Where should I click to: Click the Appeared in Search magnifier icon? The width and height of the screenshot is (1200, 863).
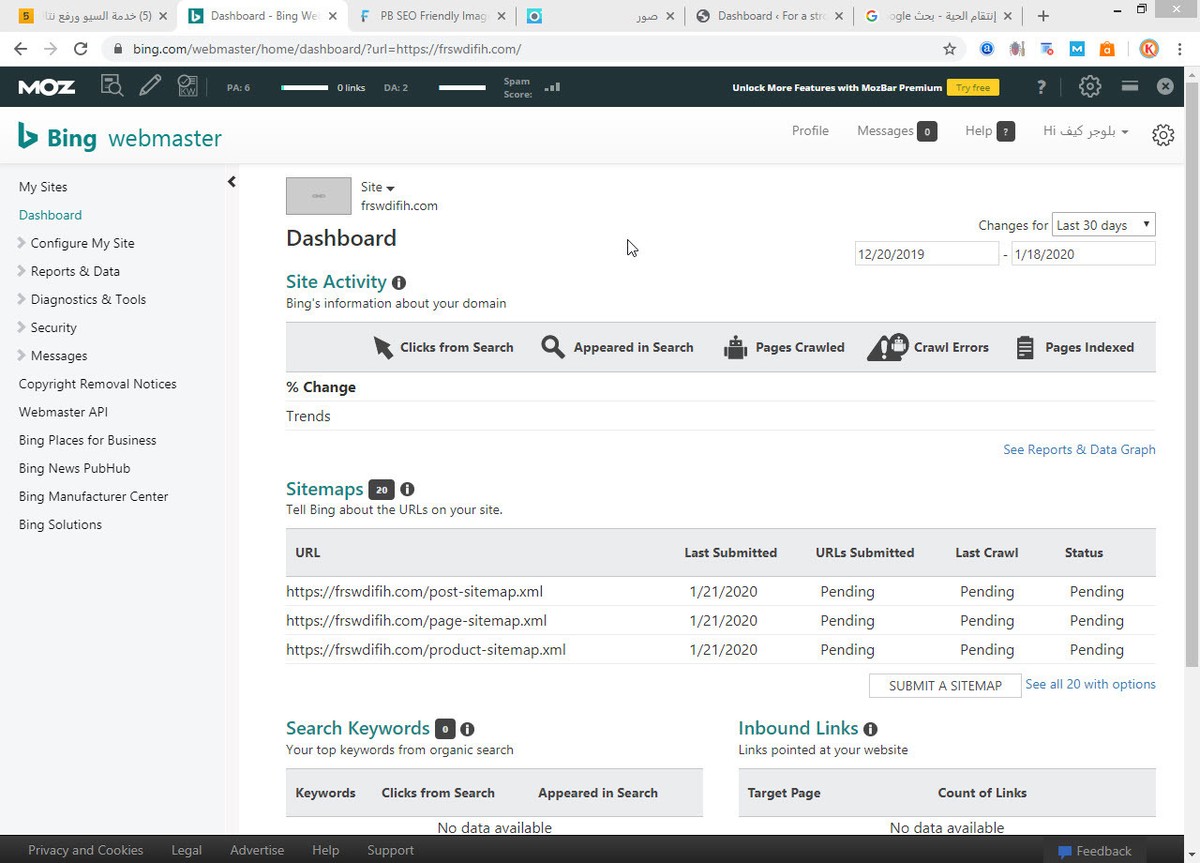[553, 347]
